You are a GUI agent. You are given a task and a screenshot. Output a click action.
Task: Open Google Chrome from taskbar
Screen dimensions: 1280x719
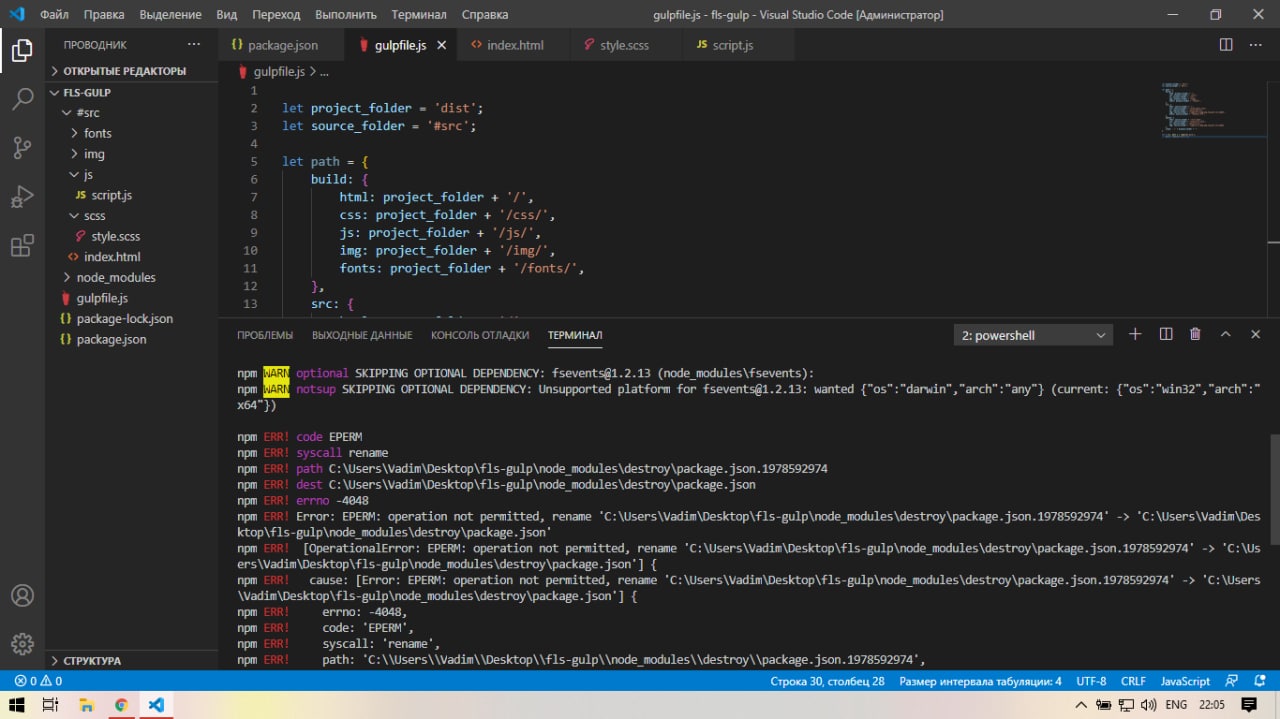(x=121, y=705)
